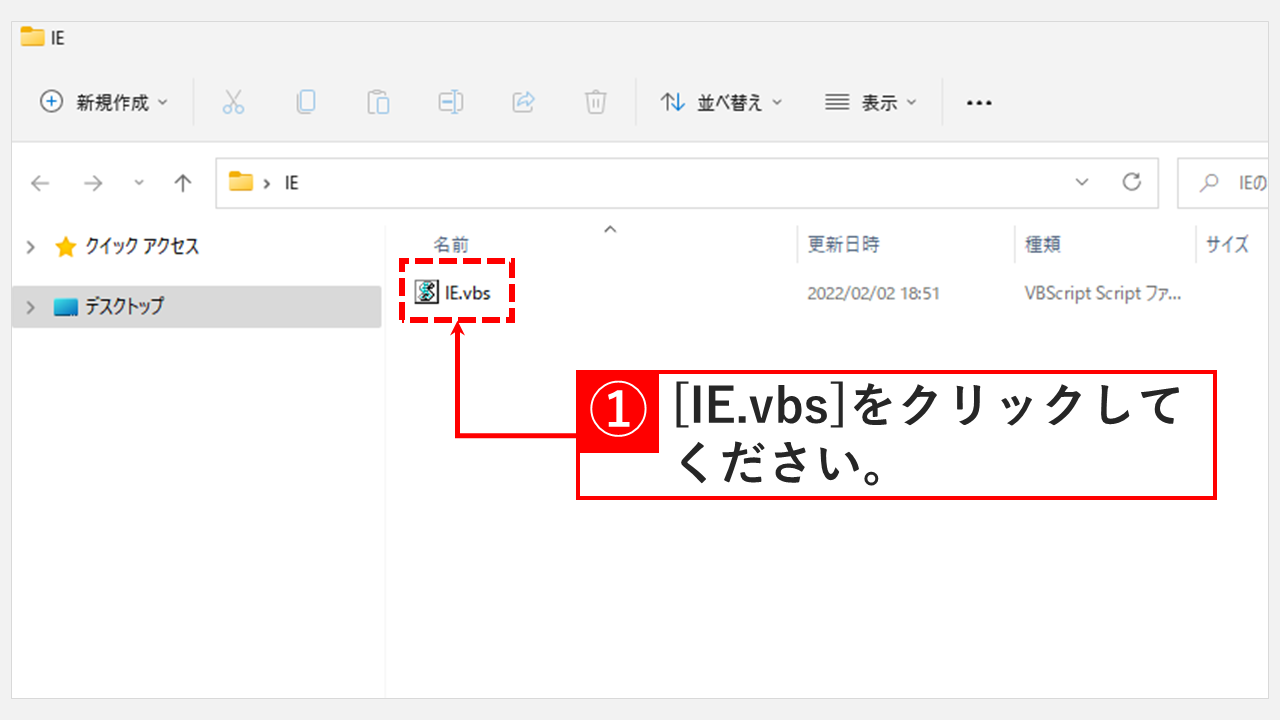Click the plus icon of 新規作成

tap(51, 101)
